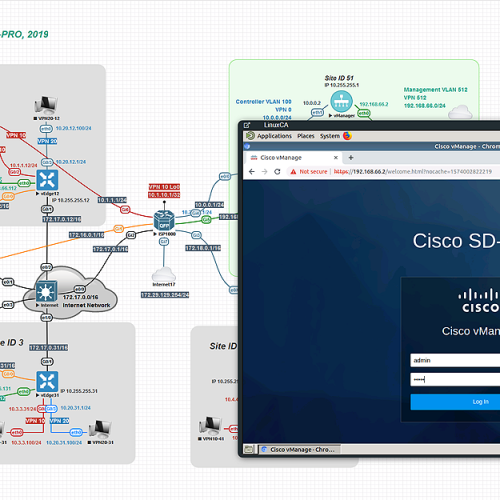500x500 pixels.
Task: Click the 172.17.0.31/16 address label
Action: click(49, 348)
